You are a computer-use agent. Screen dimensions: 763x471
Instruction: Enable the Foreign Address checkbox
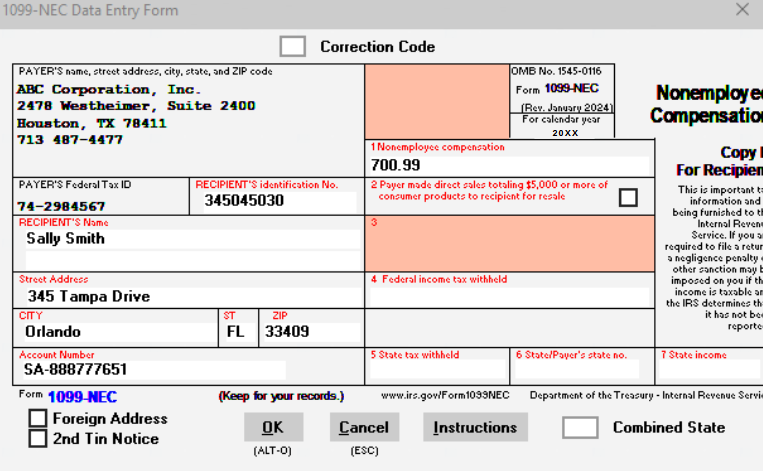coord(38,418)
